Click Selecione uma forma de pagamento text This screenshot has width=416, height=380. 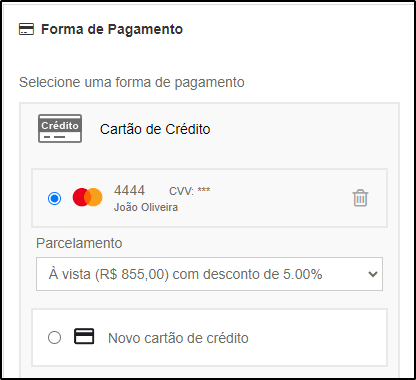click(132, 82)
